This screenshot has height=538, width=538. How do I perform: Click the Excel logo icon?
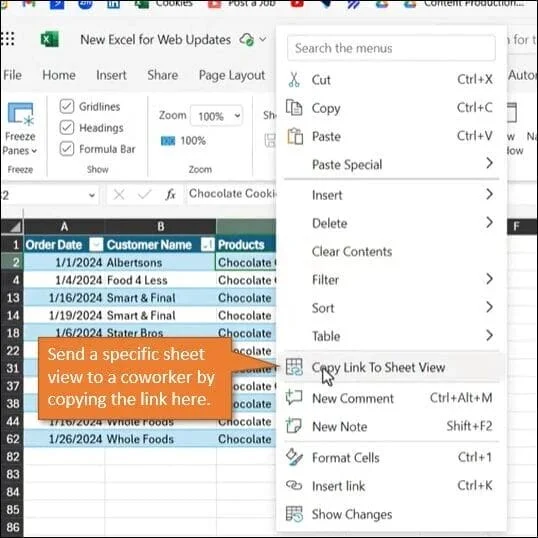point(50,39)
